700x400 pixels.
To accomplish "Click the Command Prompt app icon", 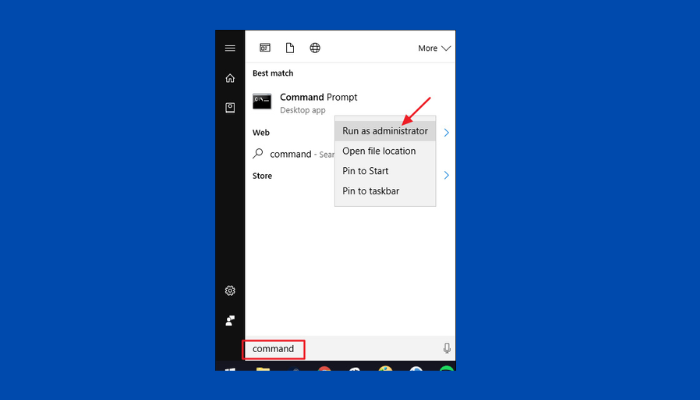I will click(x=262, y=101).
